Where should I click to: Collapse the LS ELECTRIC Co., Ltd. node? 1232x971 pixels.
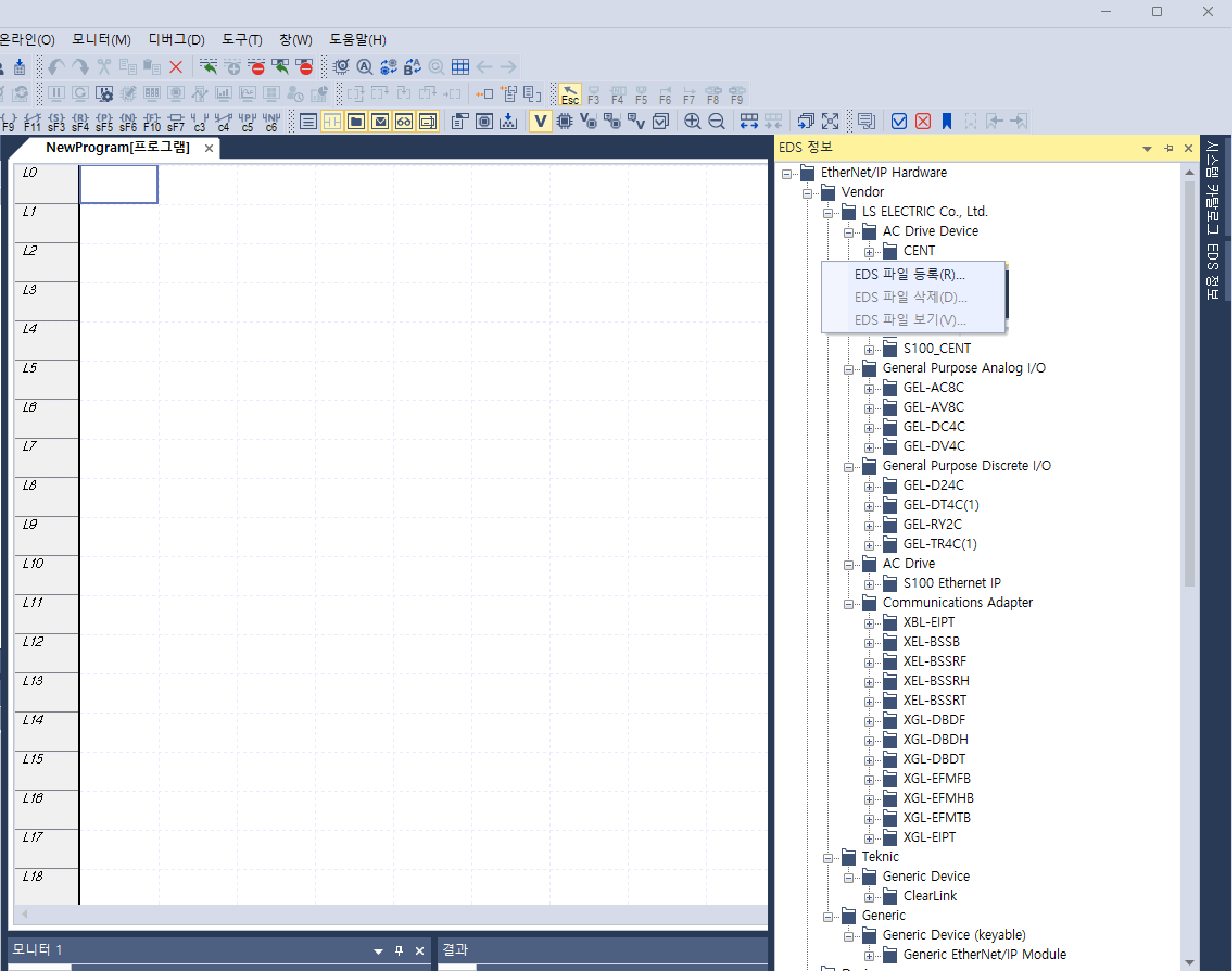point(828,213)
